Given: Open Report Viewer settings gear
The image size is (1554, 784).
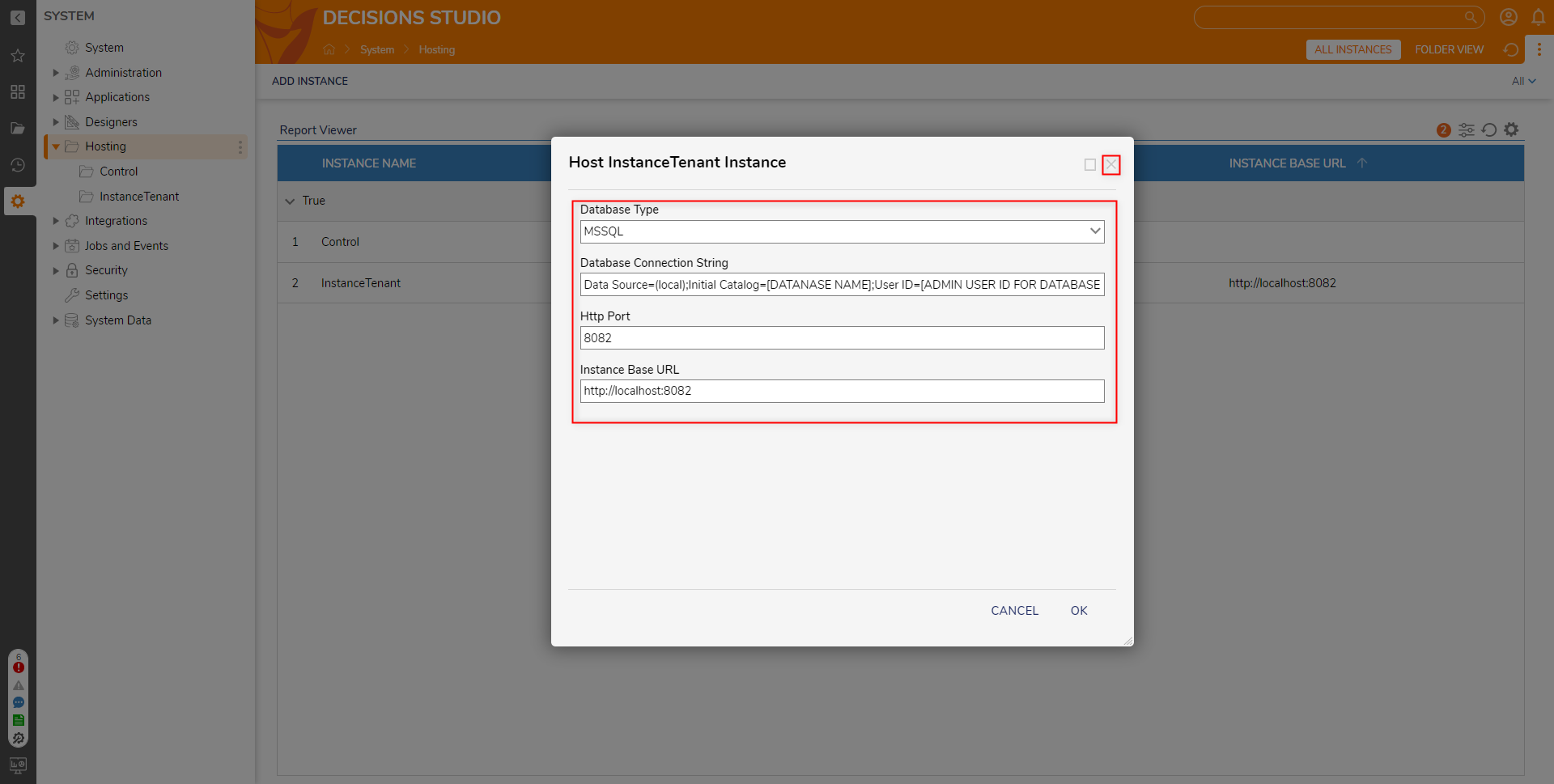Looking at the screenshot, I should coord(1511,129).
